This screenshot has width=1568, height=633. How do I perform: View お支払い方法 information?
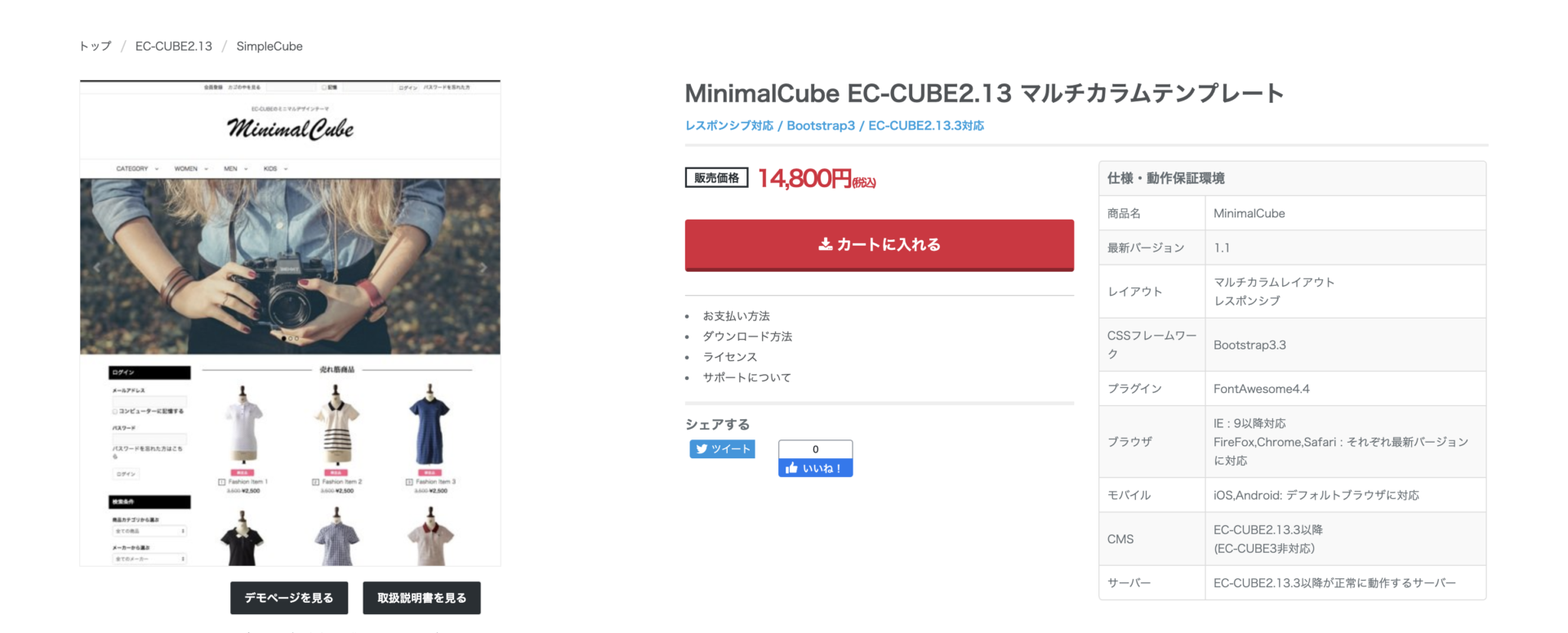pos(737,316)
